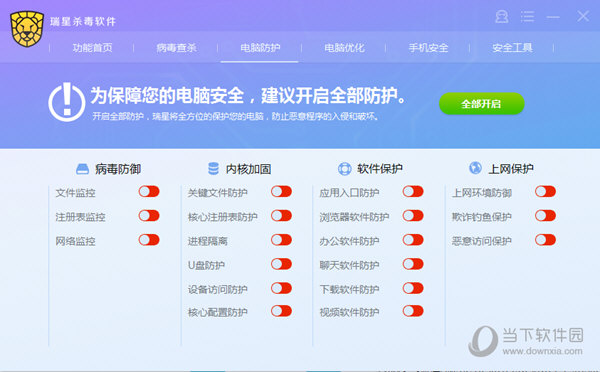The image size is (600, 372).
Task: Click the green 全部开启 button
Action: (481, 104)
